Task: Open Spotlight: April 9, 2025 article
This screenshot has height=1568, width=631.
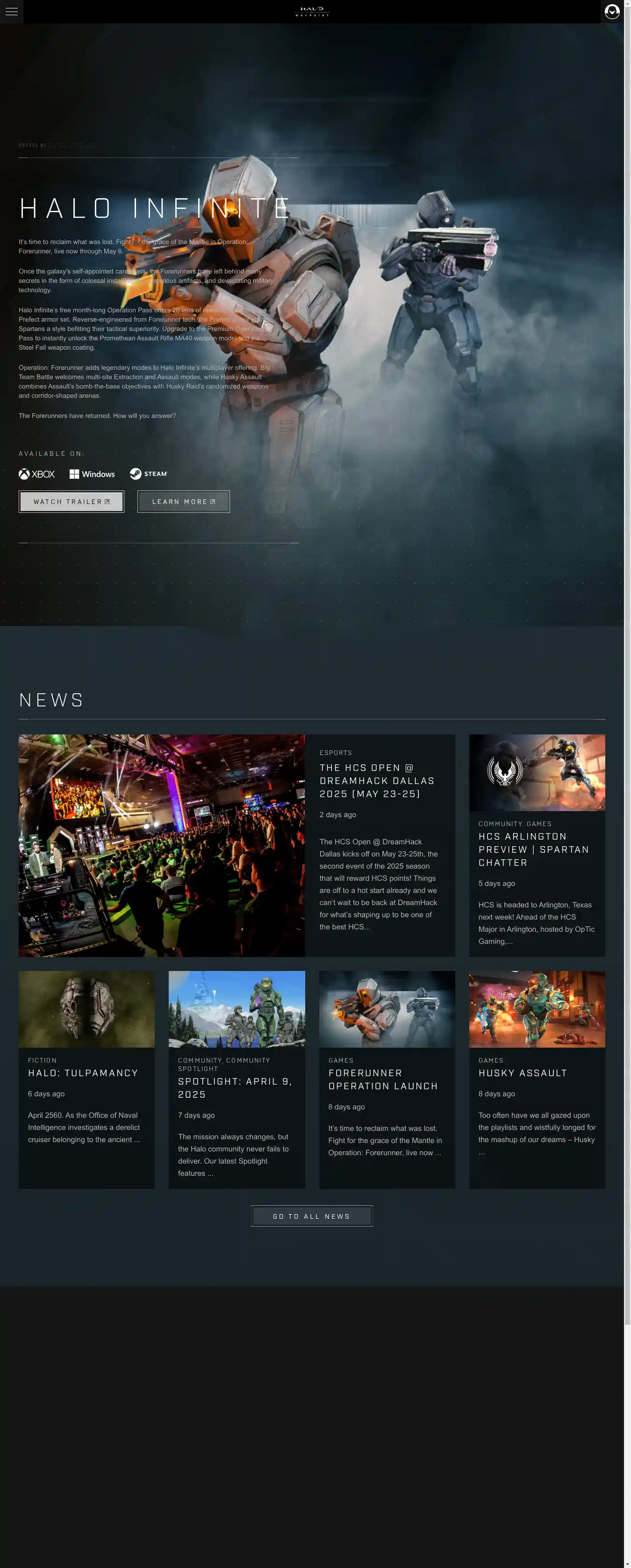Action: pos(235,1088)
